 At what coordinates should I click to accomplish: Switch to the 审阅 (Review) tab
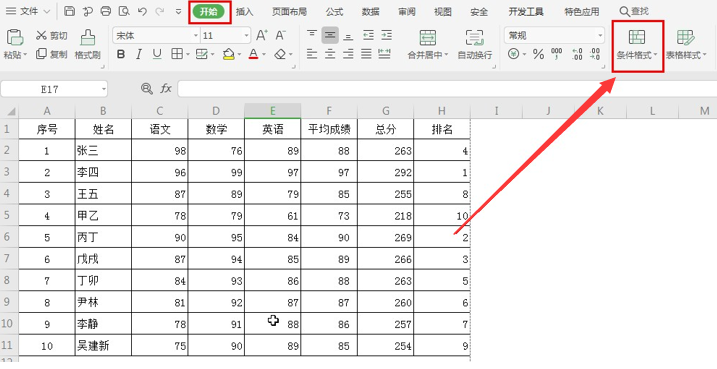click(407, 12)
